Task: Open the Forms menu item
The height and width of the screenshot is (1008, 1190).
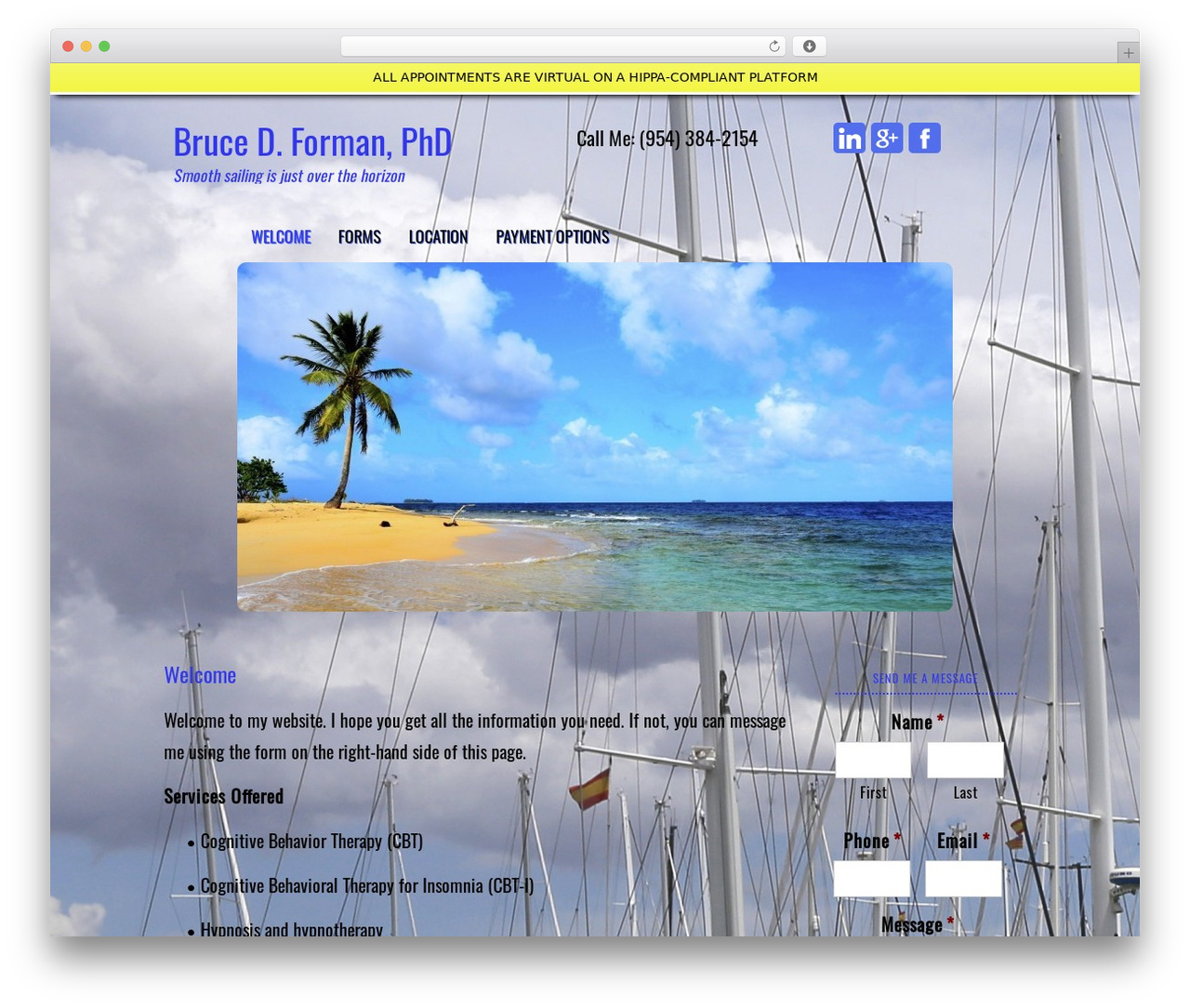Action: pos(360,237)
